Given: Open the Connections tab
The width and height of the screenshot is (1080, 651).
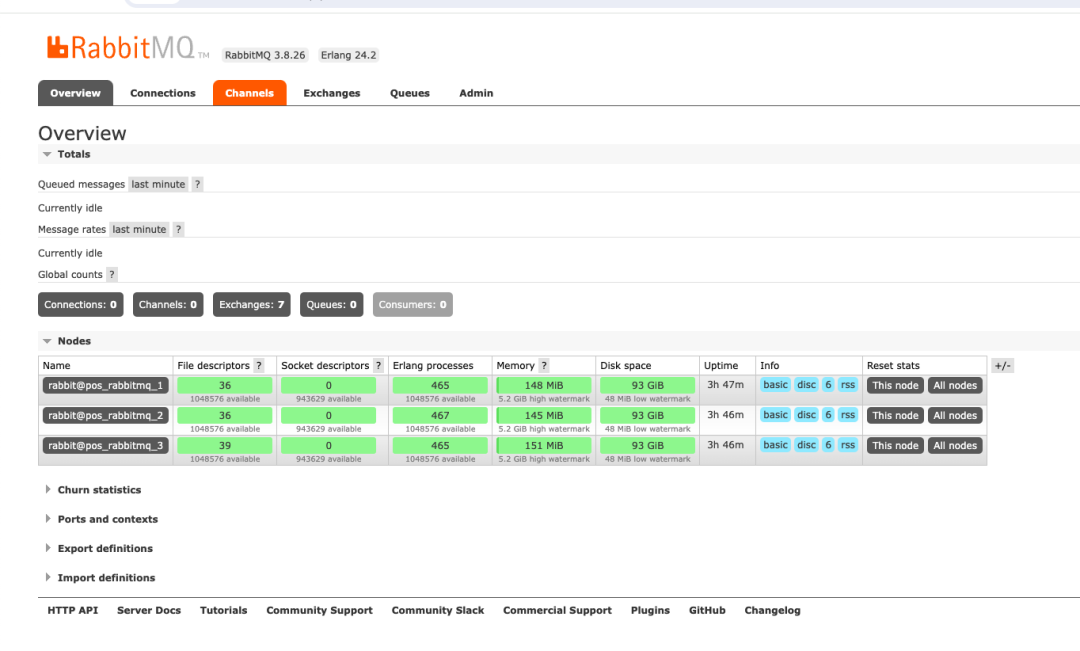Looking at the screenshot, I should click(x=163, y=93).
